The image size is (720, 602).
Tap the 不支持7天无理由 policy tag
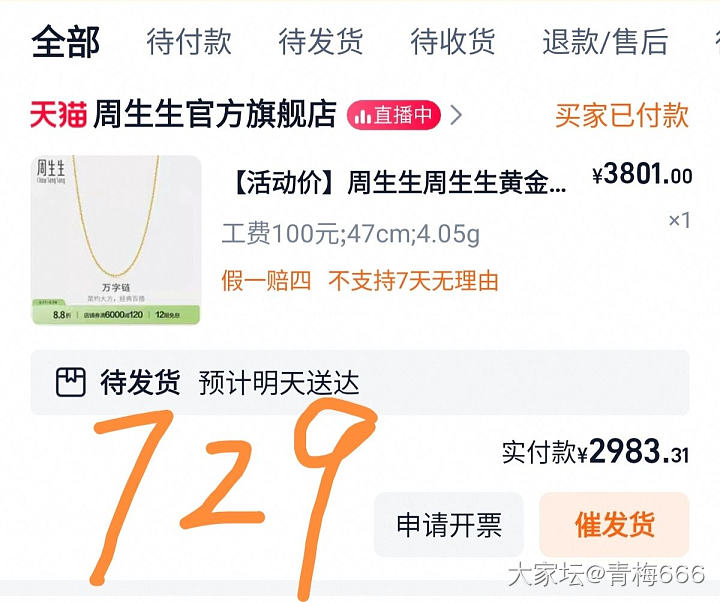click(x=413, y=281)
